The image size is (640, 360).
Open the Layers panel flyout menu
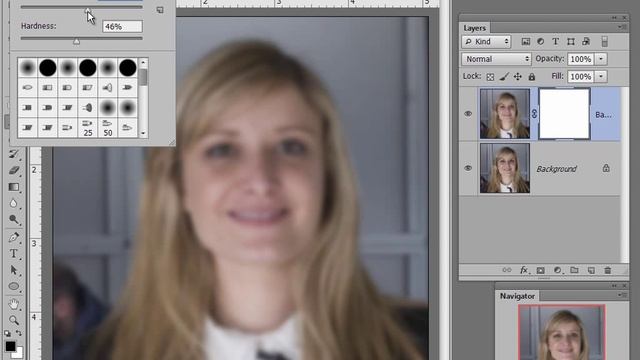[622, 27]
